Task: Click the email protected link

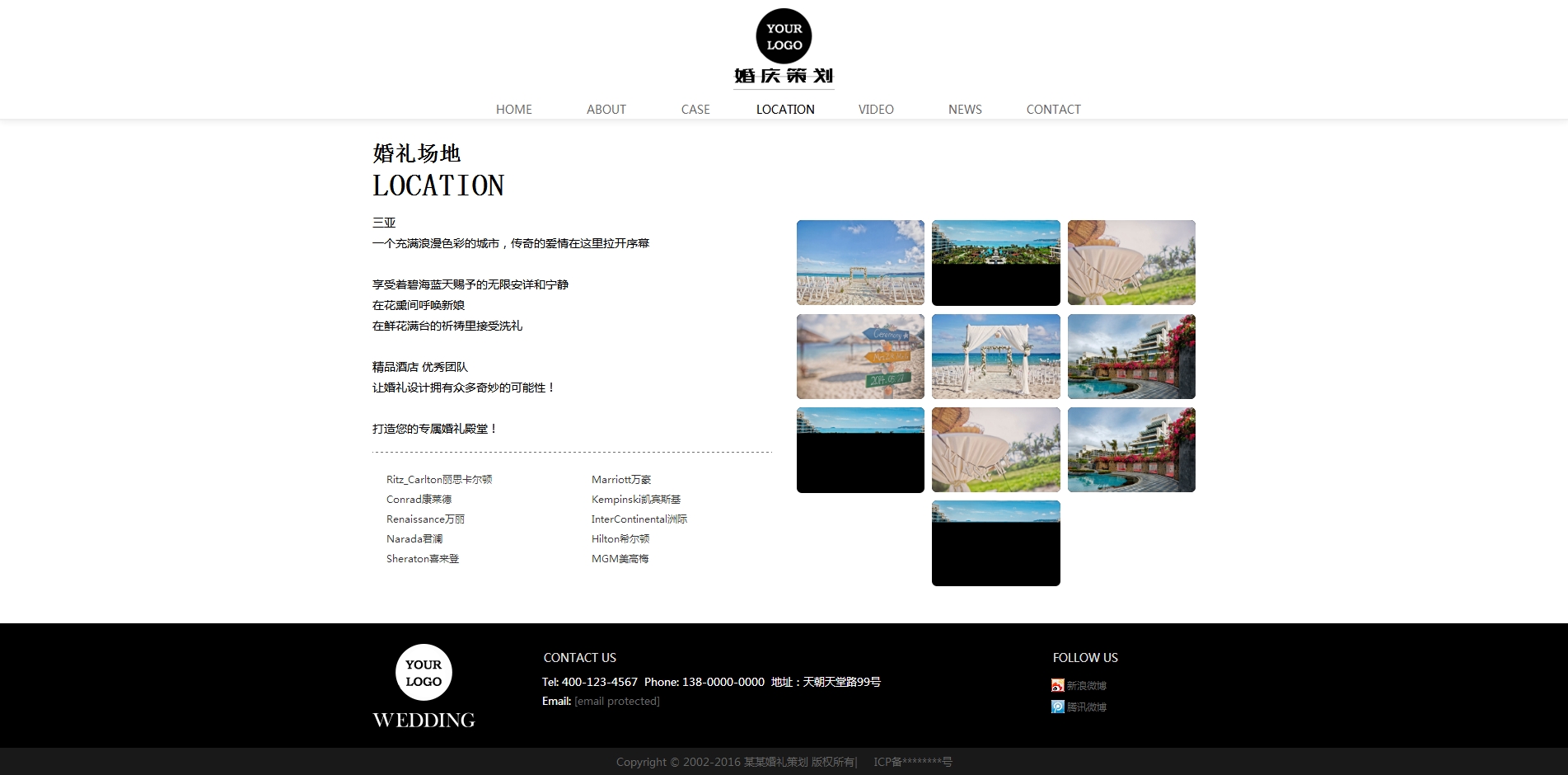Action: pos(616,701)
